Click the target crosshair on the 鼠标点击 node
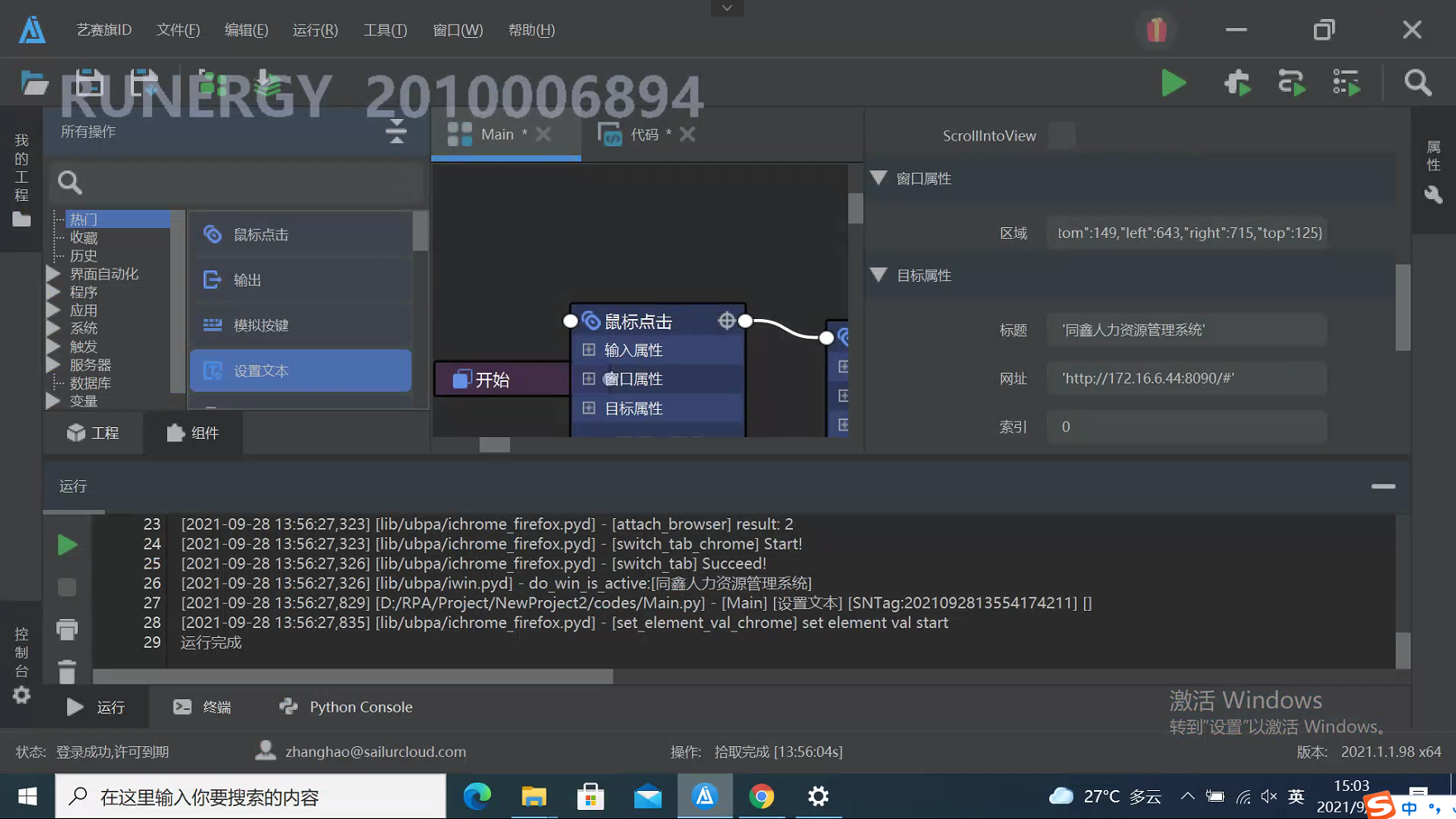This screenshot has width=1456, height=819. point(726,321)
